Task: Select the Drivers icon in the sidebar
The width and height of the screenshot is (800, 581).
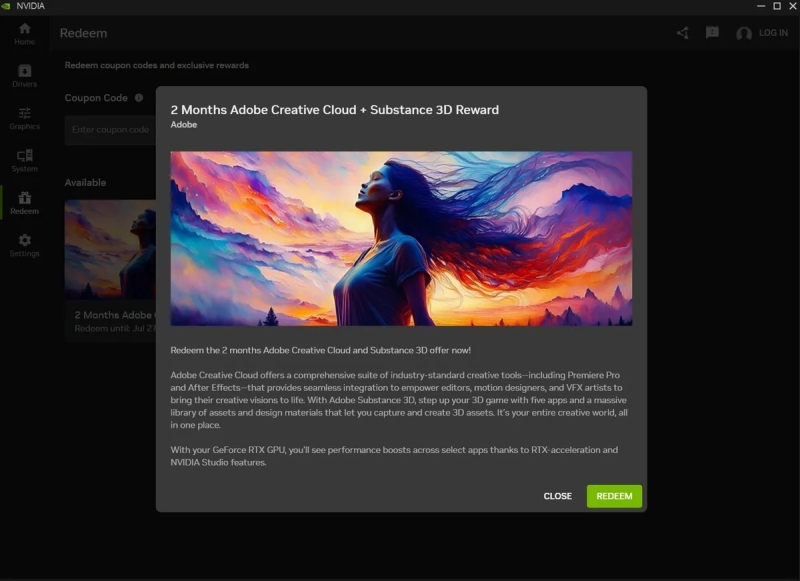Action: [23, 76]
